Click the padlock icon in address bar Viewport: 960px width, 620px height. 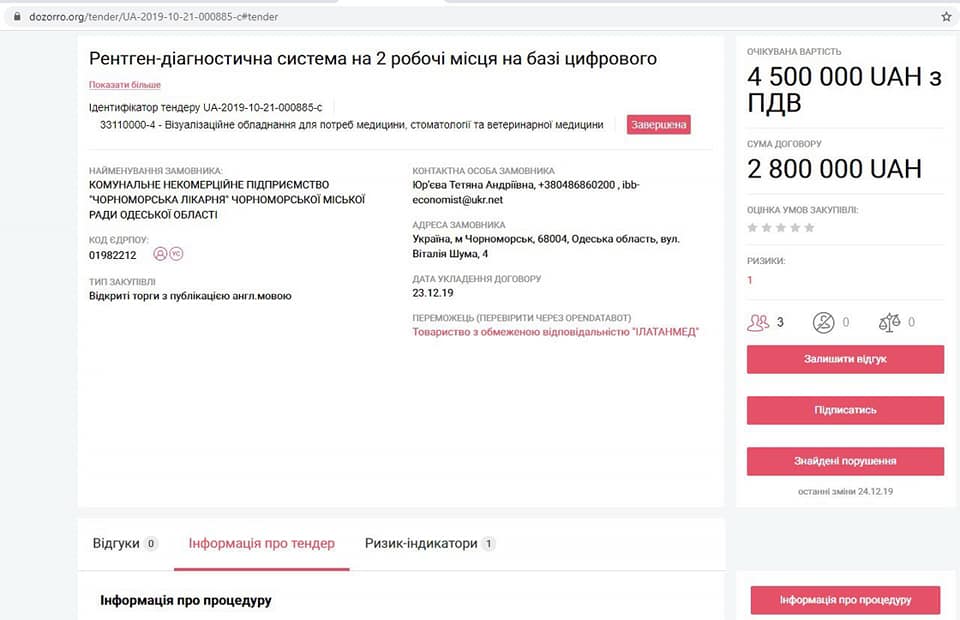click(14, 16)
